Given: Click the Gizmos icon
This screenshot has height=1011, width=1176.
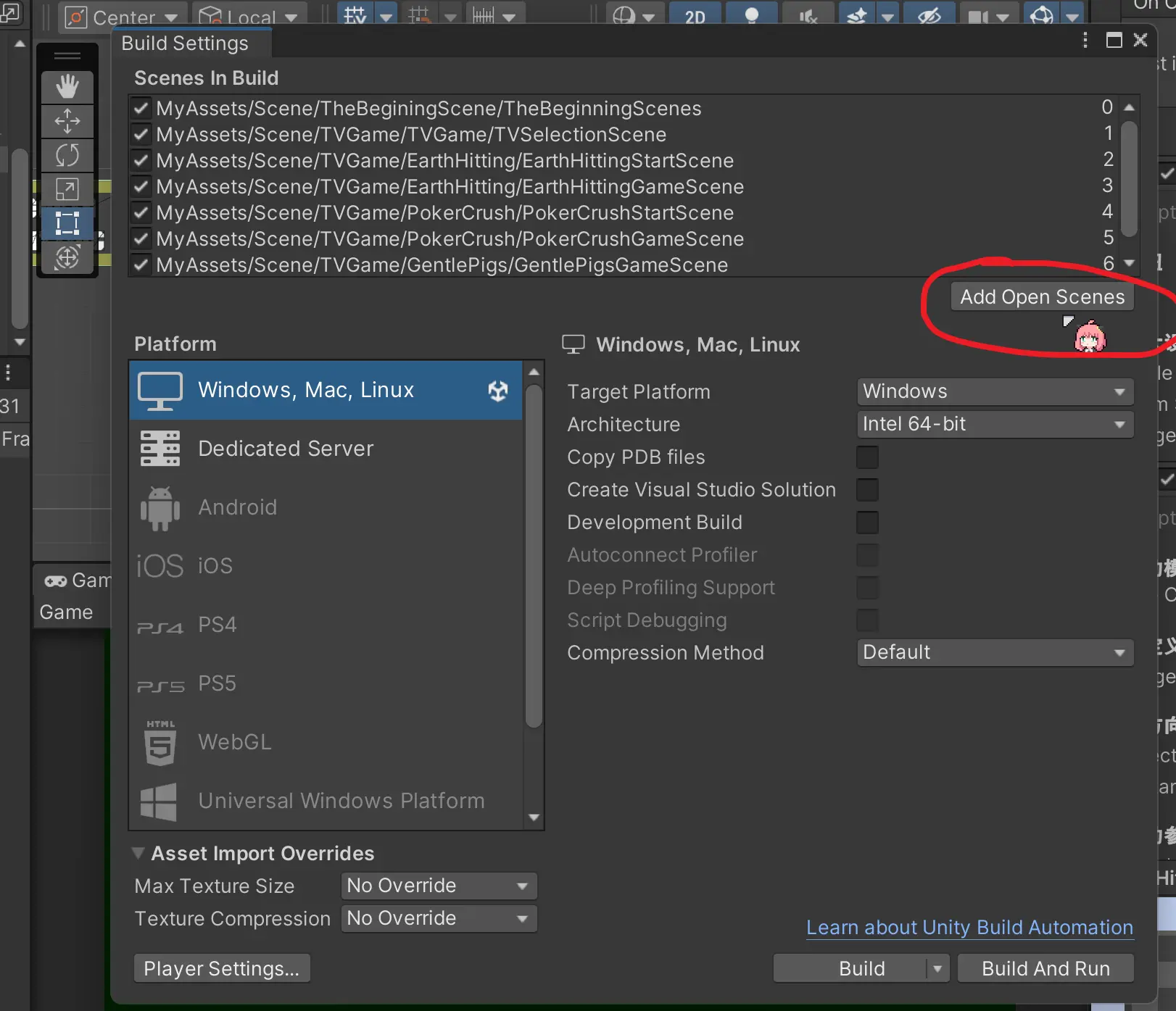Looking at the screenshot, I should point(1042,16).
